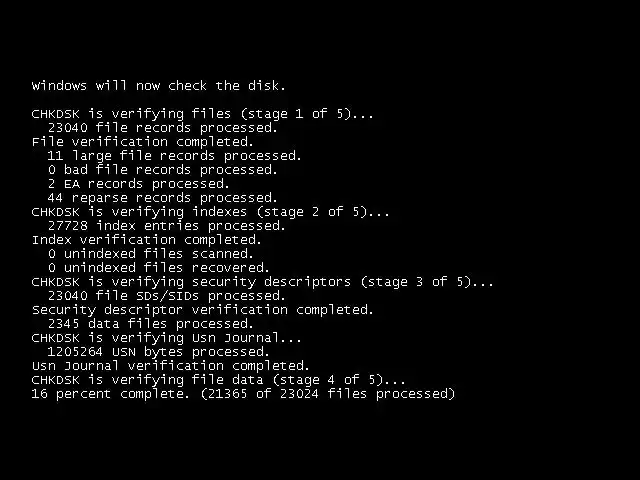Screen dimensions: 640x480
Task: Click the 'verifying file data (stage 4 of 5)' line
Action: click(219, 380)
